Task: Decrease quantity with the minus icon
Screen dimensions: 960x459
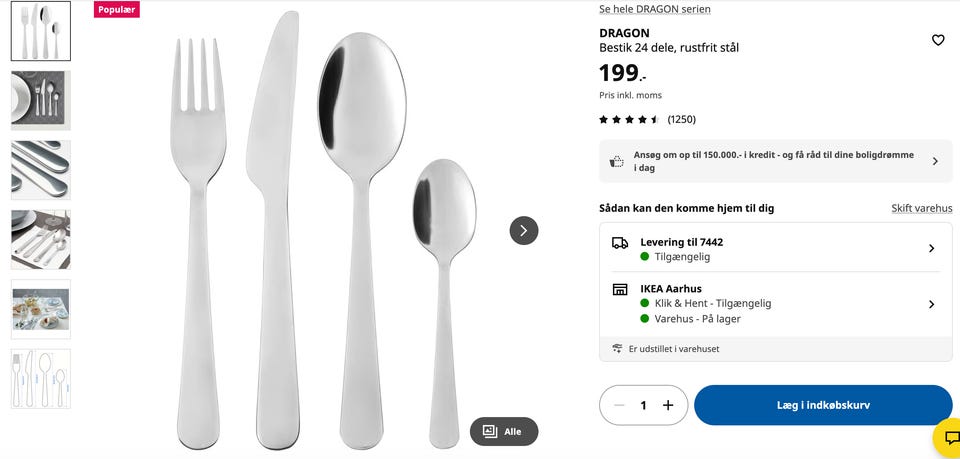Action: point(620,405)
